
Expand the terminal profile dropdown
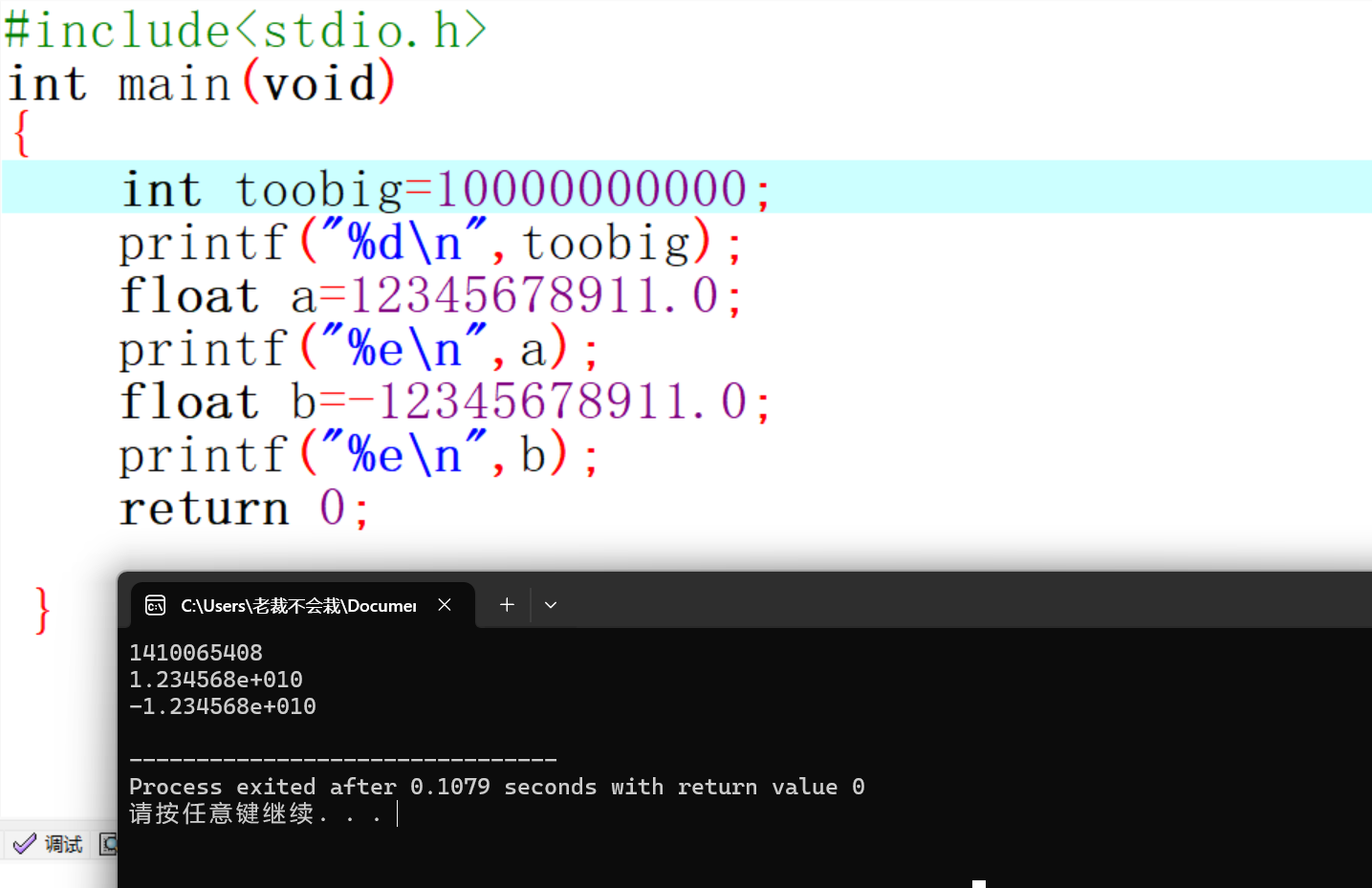[x=551, y=605]
